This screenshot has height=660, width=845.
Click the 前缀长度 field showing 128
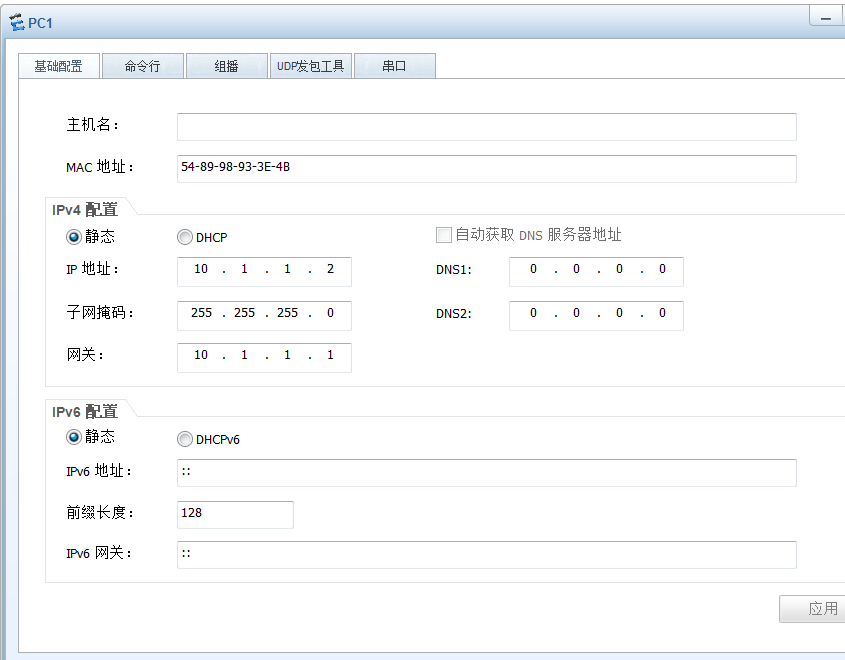click(x=236, y=515)
